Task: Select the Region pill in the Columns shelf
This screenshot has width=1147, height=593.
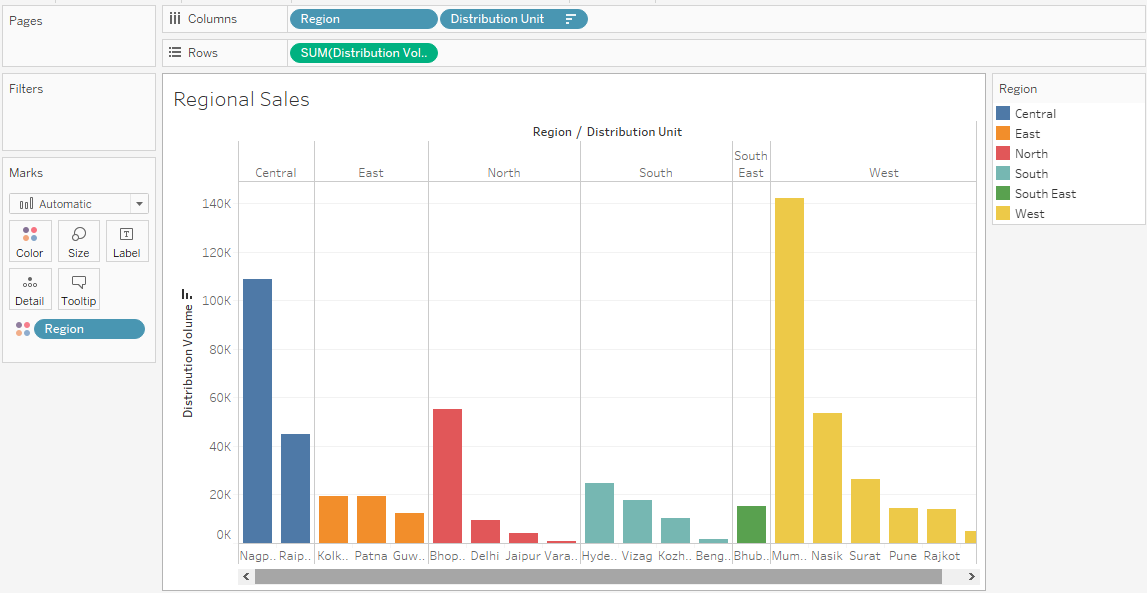Action: (x=363, y=18)
